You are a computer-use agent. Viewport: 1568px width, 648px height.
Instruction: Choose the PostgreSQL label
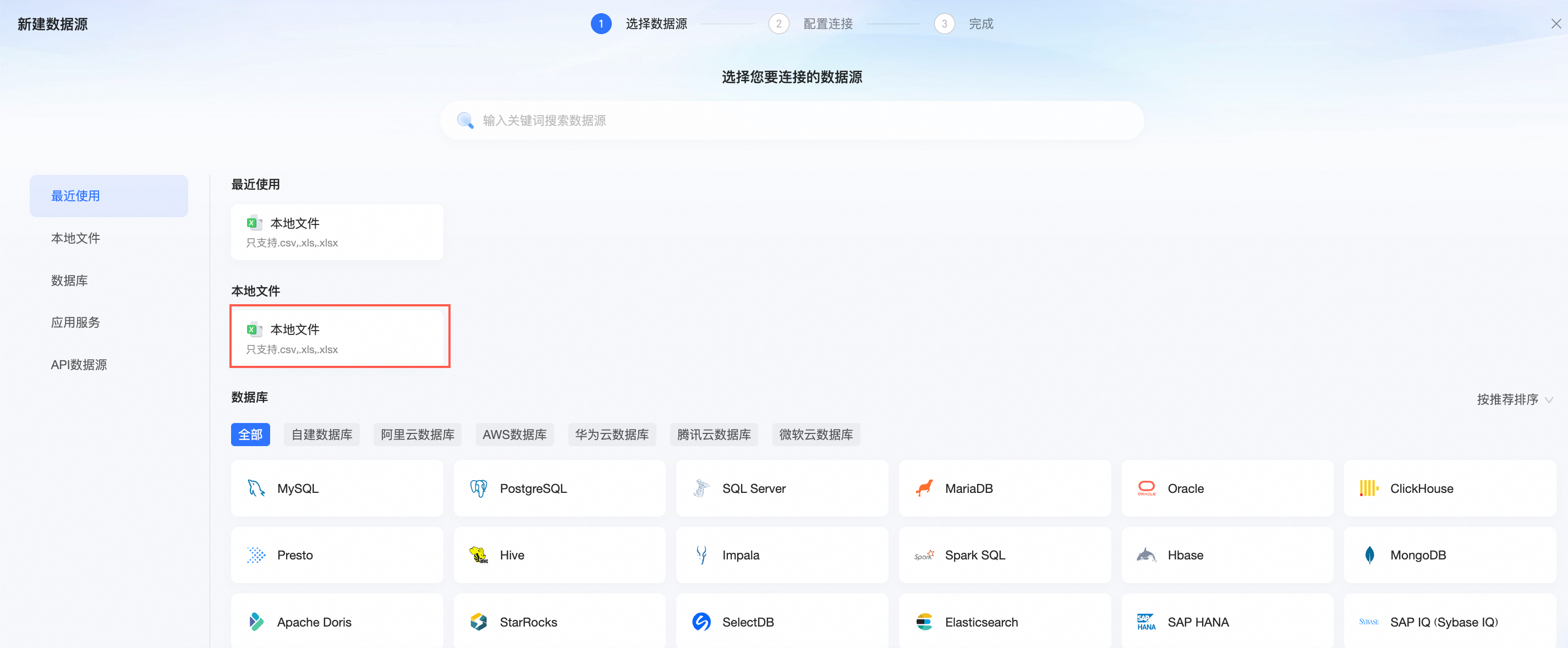tap(533, 488)
